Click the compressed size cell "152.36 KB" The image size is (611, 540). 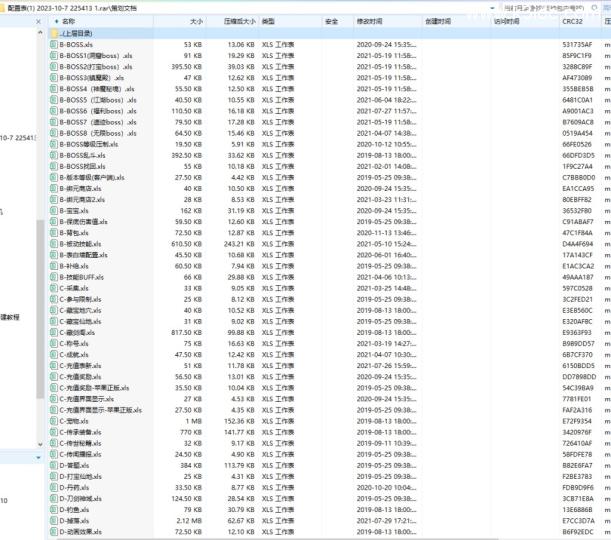pos(239,421)
